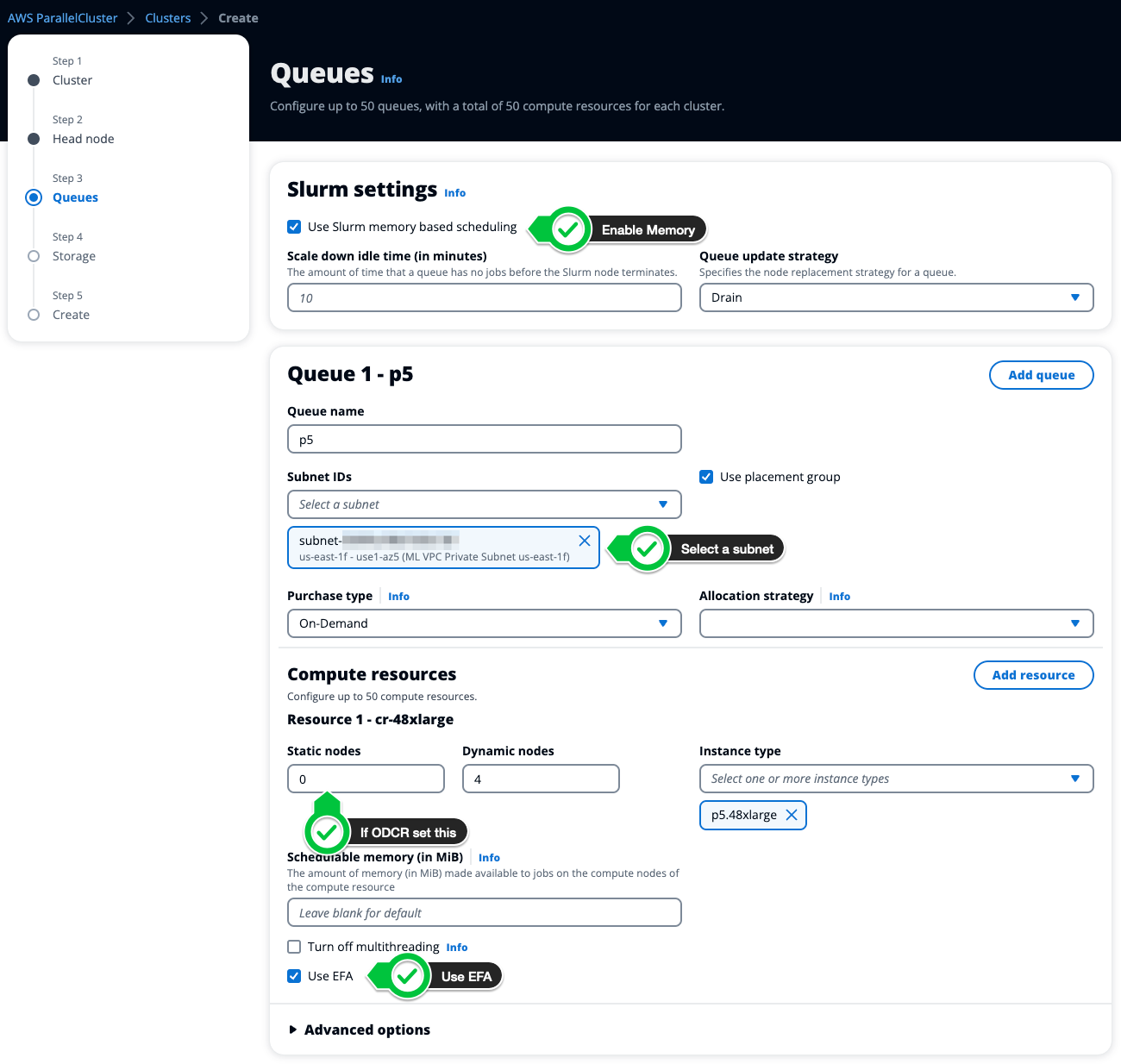Image resolution: width=1121 pixels, height=1064 pixels.
Task: Click the Add queue button
Action: 1041,375
